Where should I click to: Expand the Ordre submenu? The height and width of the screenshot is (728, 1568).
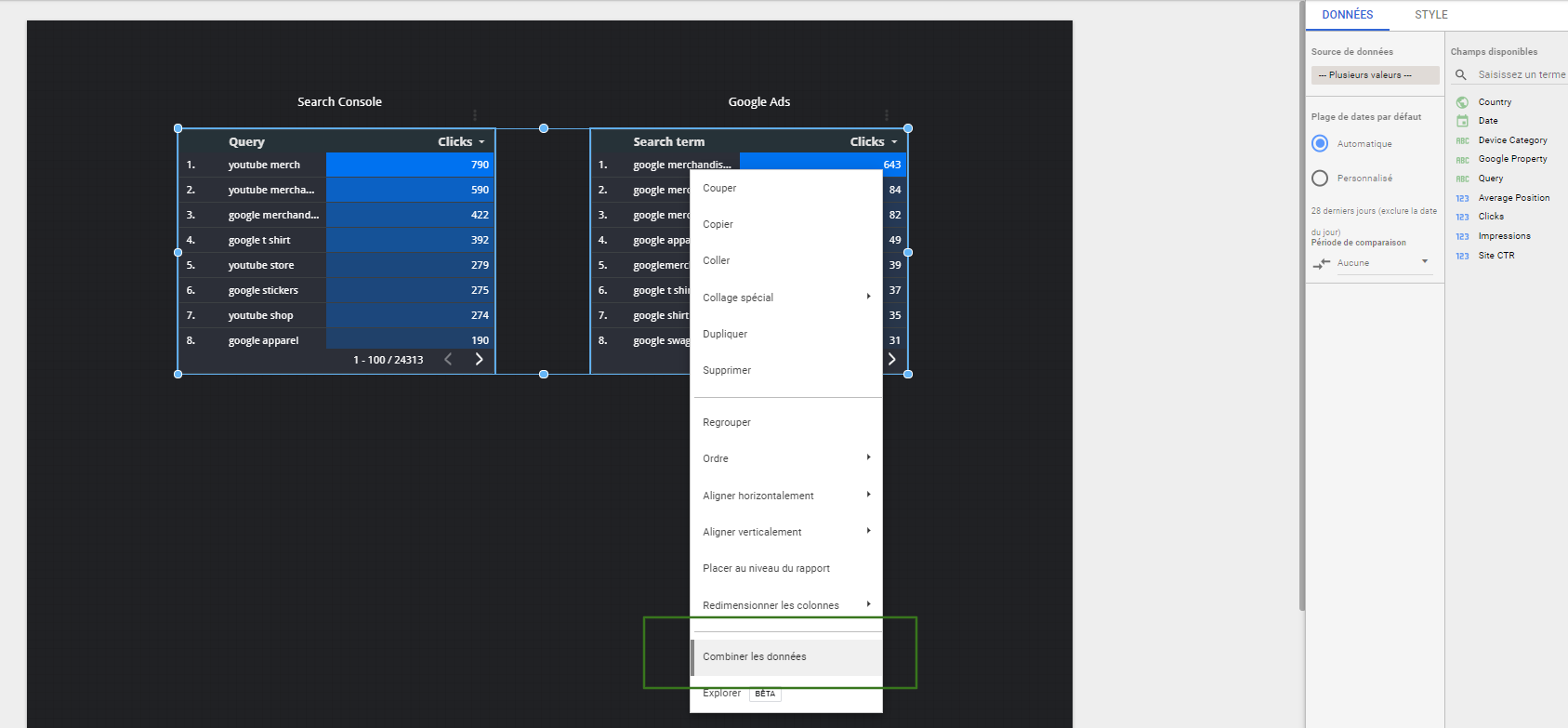coord(786,458)
